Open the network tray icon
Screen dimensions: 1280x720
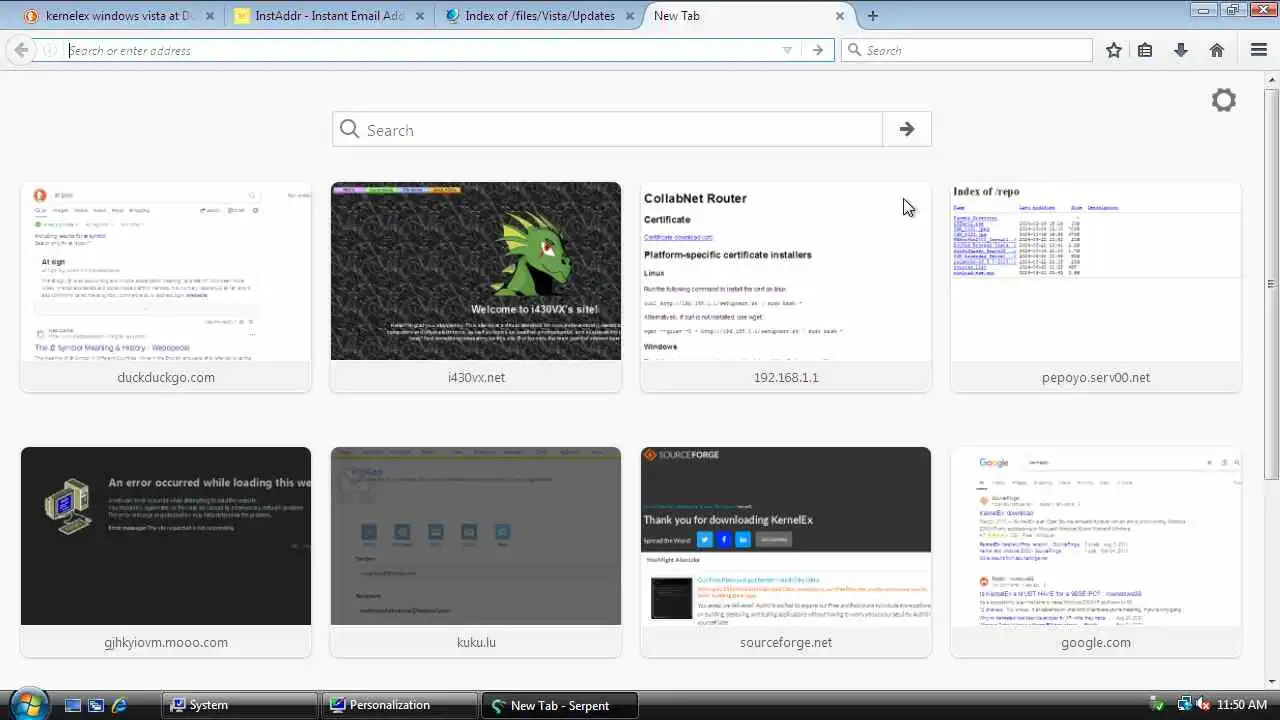click(x=1184, y=705)
